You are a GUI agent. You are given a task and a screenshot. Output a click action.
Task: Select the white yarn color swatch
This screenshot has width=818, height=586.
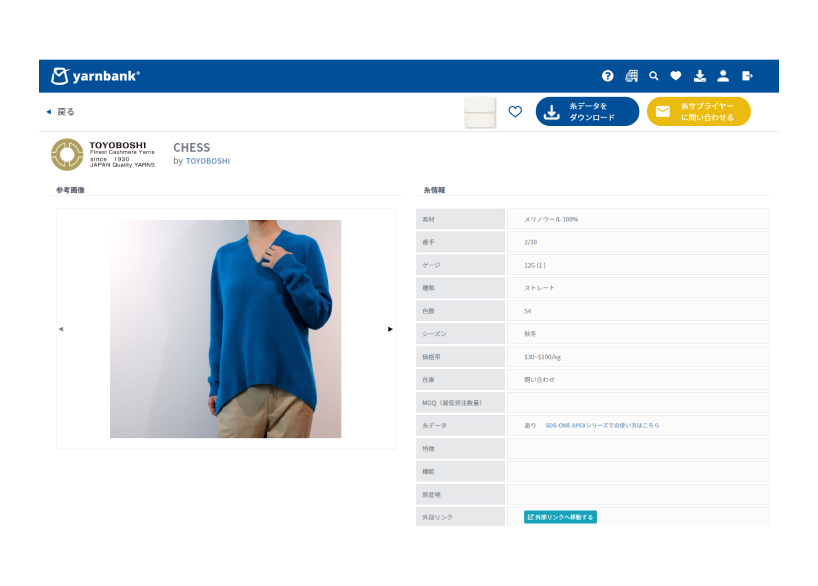click(x=480, y=112)
